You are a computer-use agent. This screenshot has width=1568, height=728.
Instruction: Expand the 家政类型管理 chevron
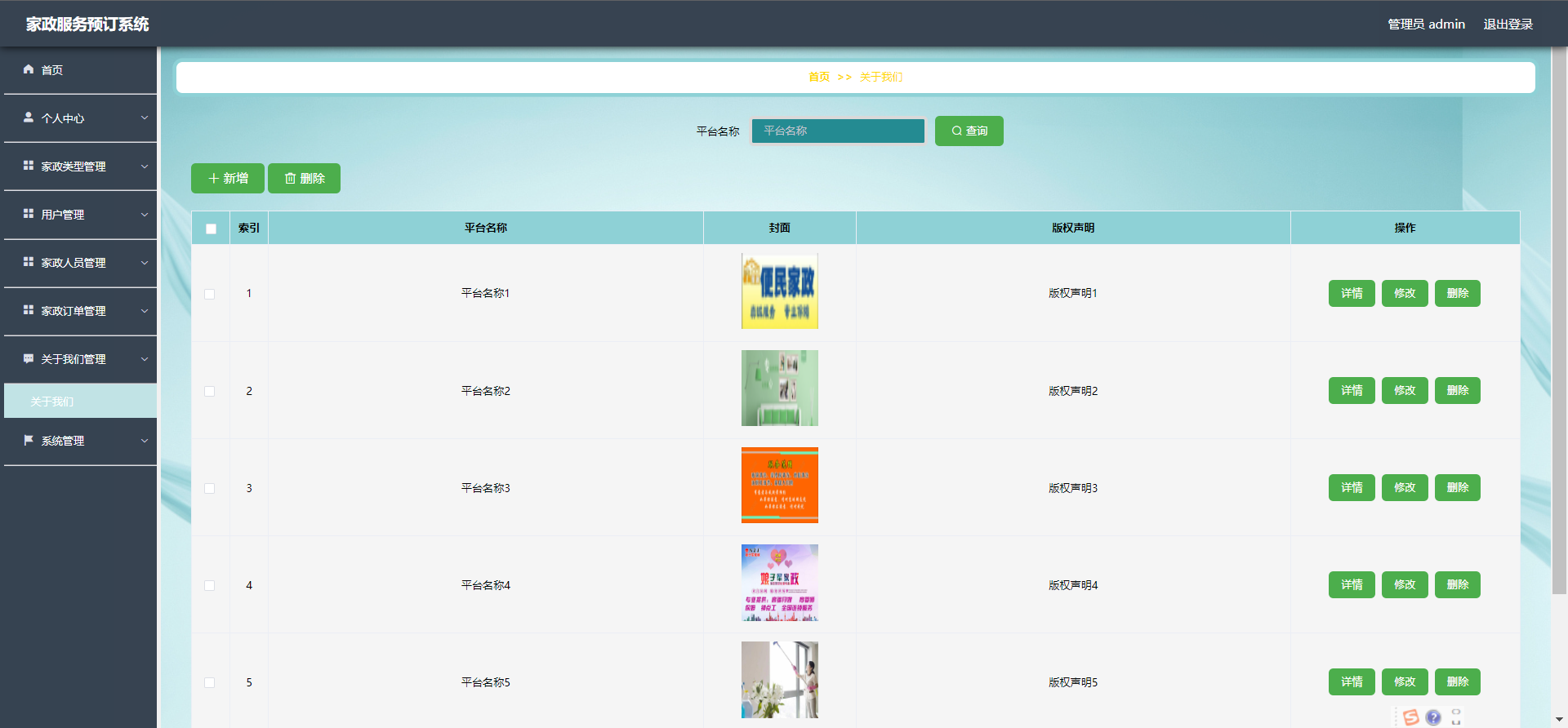145,166
